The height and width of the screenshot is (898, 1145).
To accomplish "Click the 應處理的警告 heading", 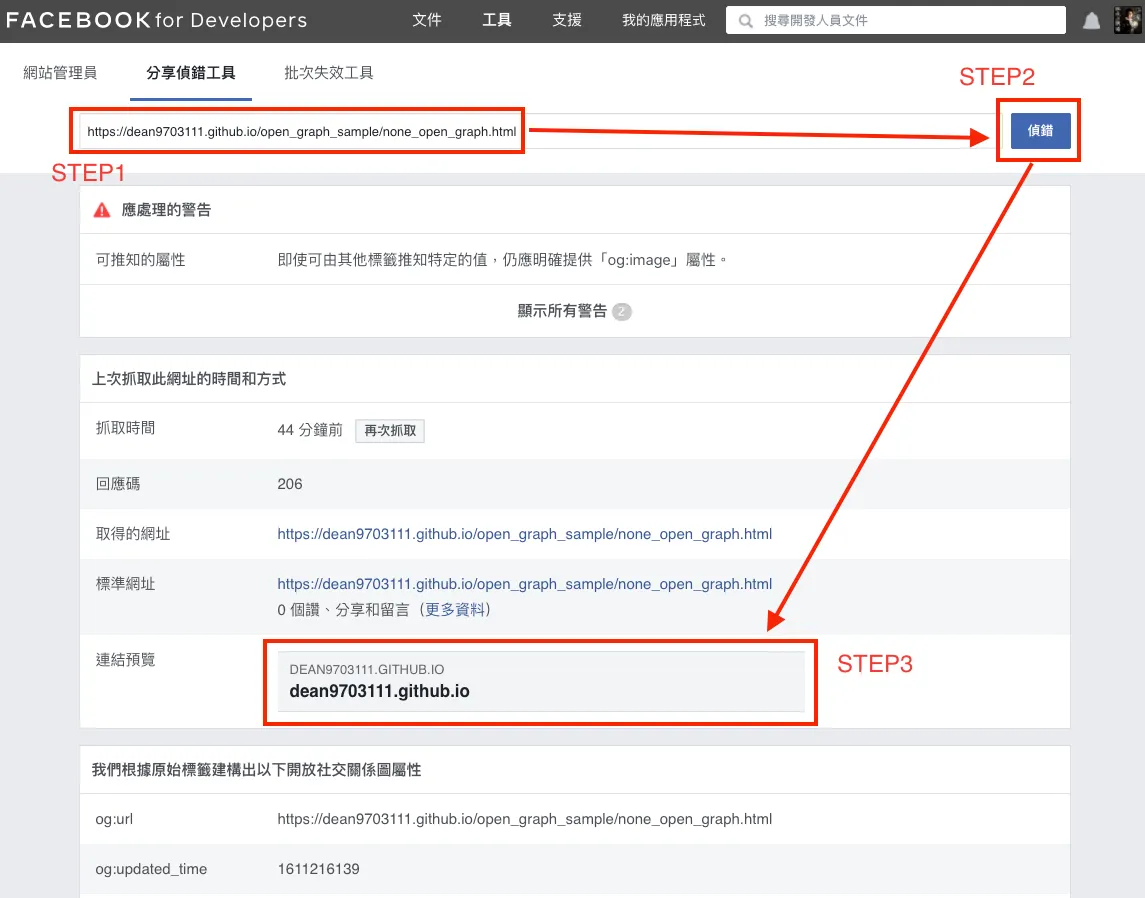I will [166, 210].
